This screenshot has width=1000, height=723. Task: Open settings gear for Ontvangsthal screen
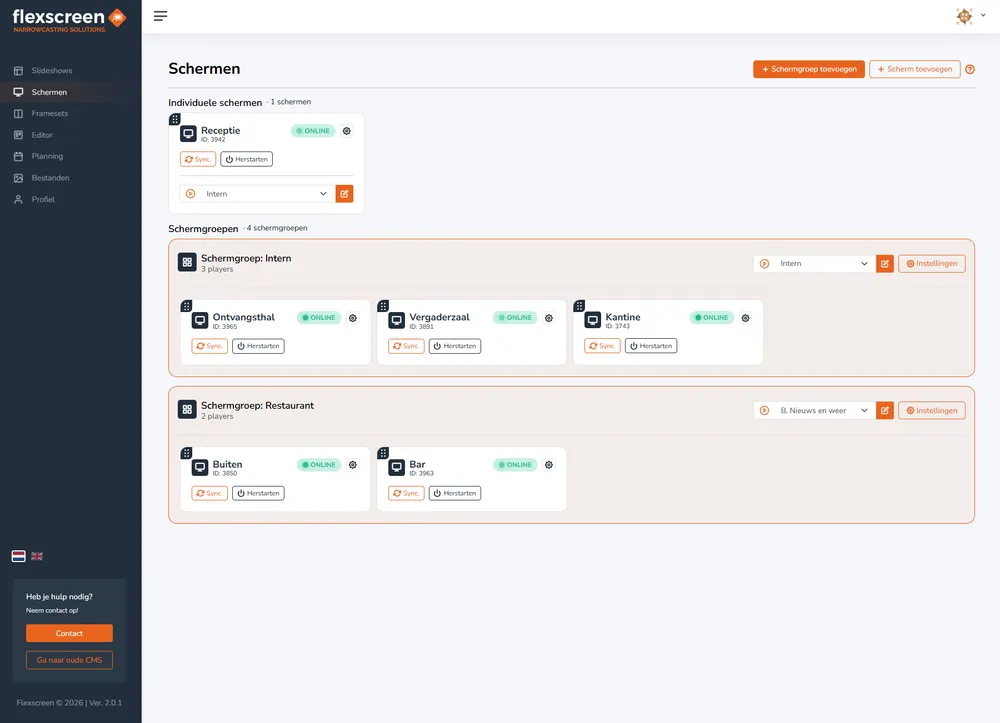(x=353, y=318)
